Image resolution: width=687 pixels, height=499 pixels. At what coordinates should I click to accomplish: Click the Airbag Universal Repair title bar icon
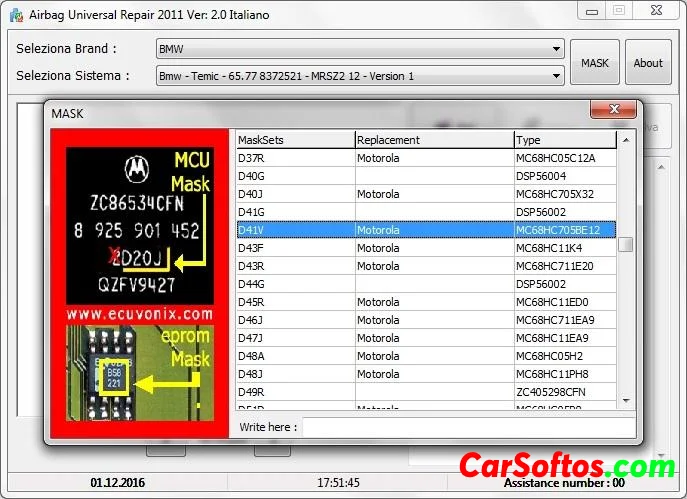coord(15,15)
